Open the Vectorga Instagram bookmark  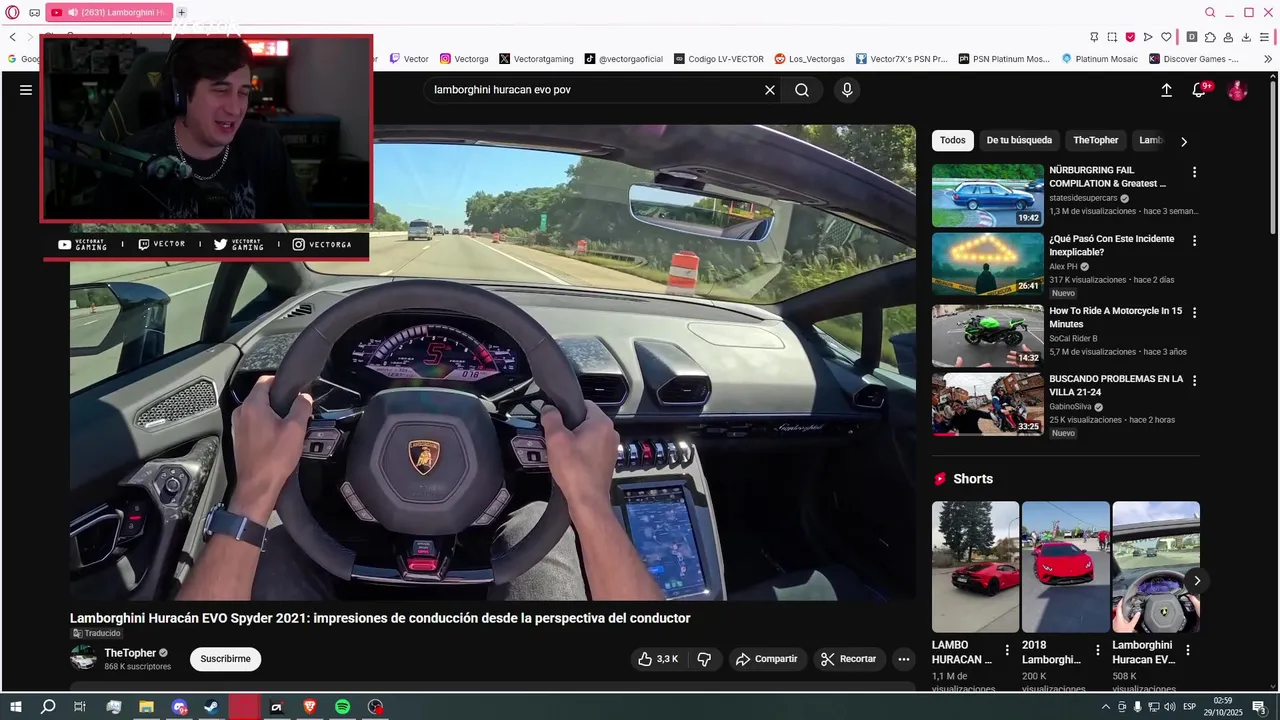click(x=464, y=59)
